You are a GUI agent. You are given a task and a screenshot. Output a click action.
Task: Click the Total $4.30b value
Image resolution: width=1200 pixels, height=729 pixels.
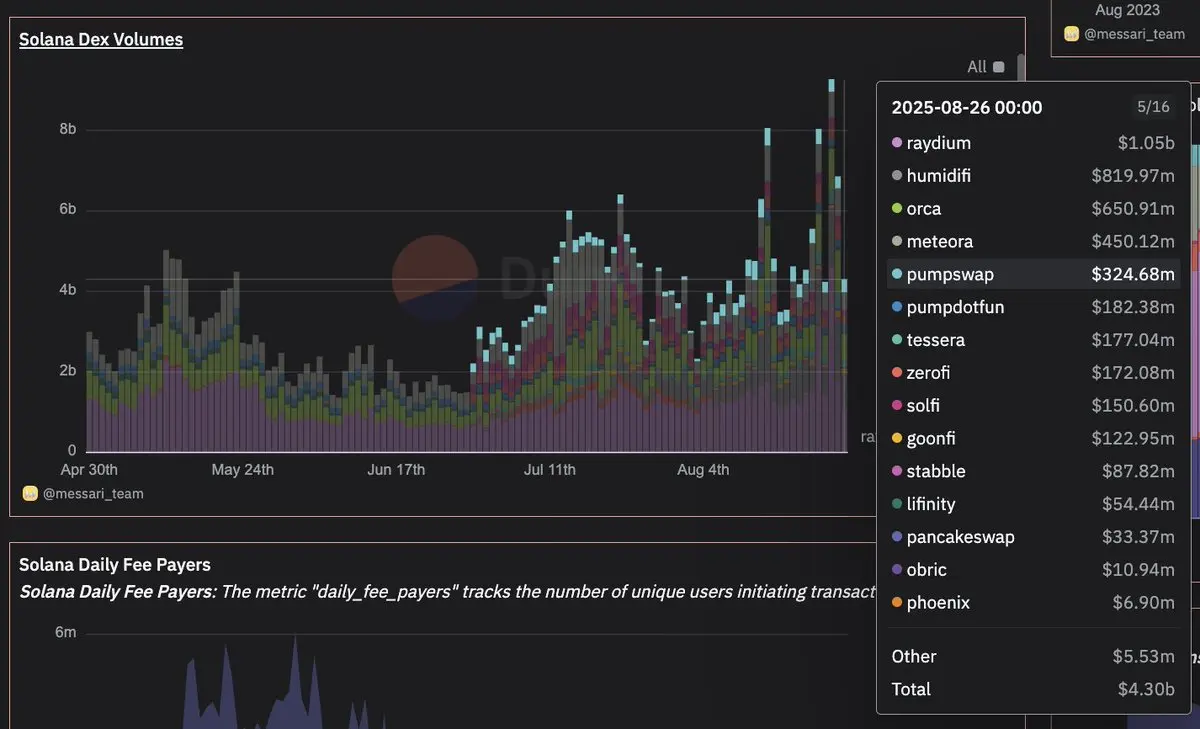pos(1146,689)
